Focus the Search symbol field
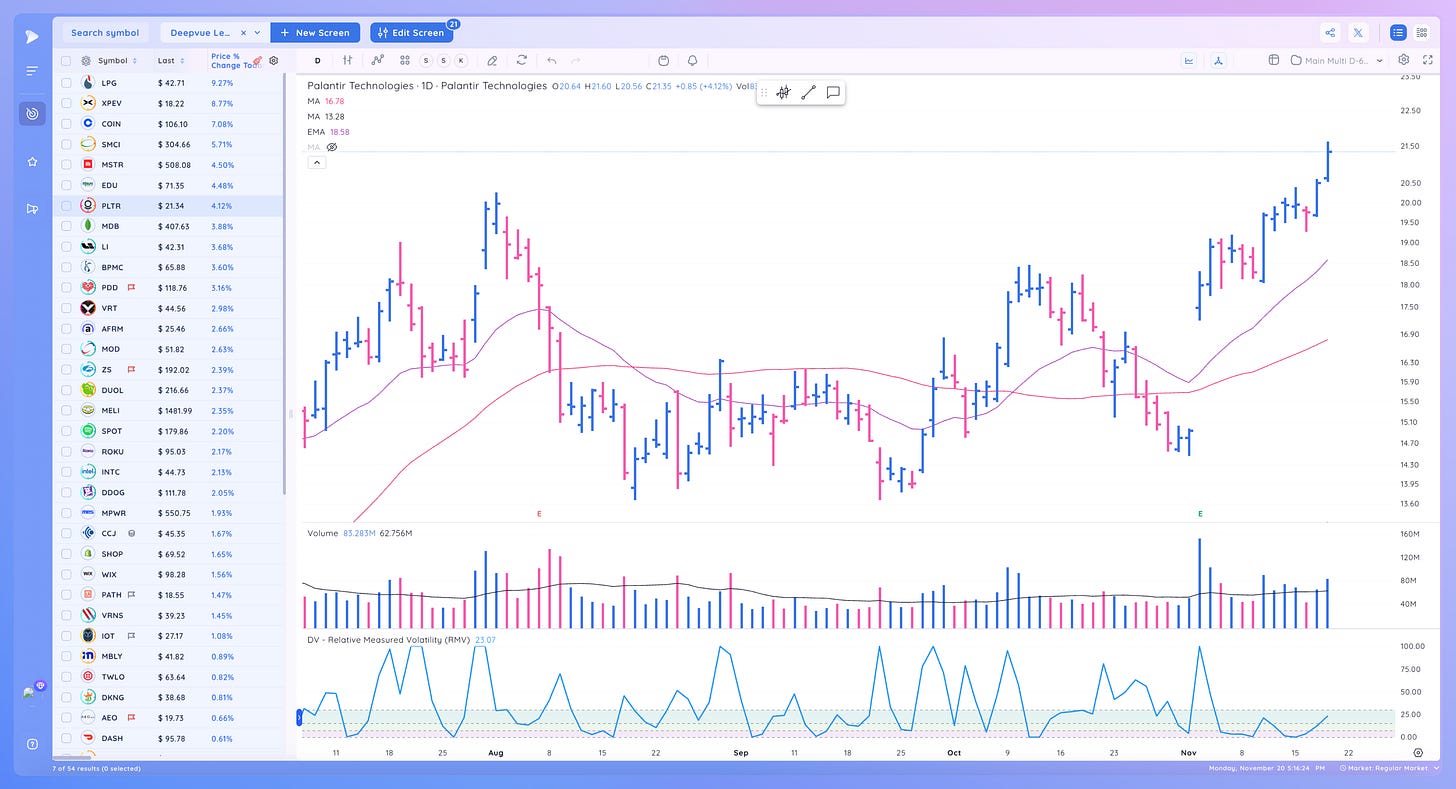The height and width of the screenshot is (789, 1456). click(x=106, y=33)
